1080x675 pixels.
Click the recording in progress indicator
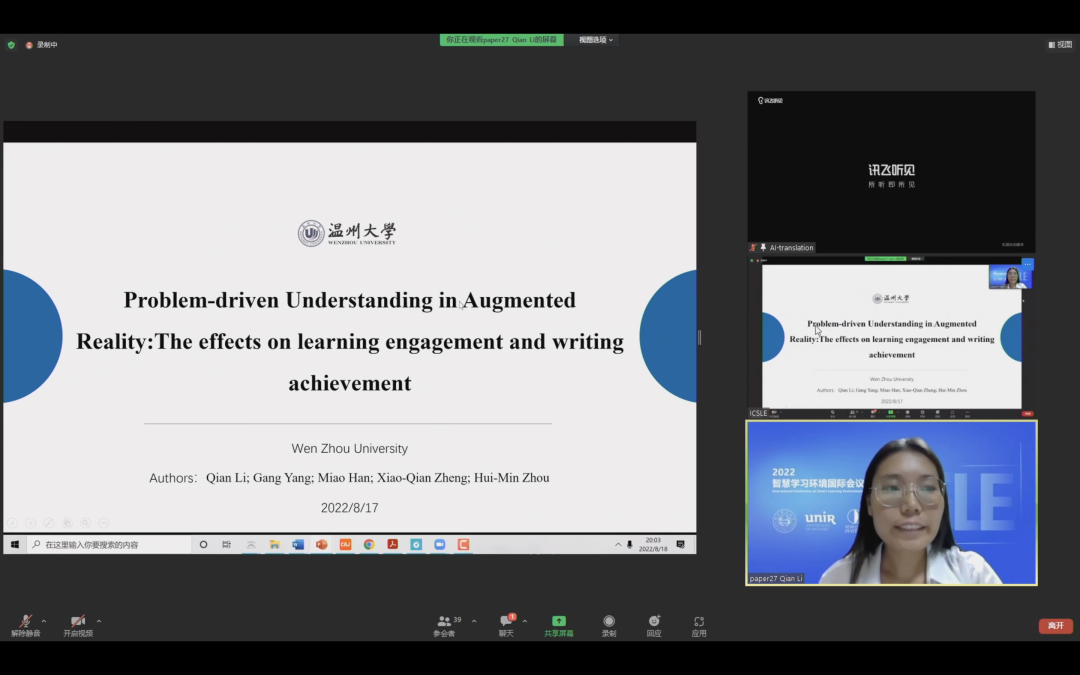pyautogui.click(x=42, y=45)
